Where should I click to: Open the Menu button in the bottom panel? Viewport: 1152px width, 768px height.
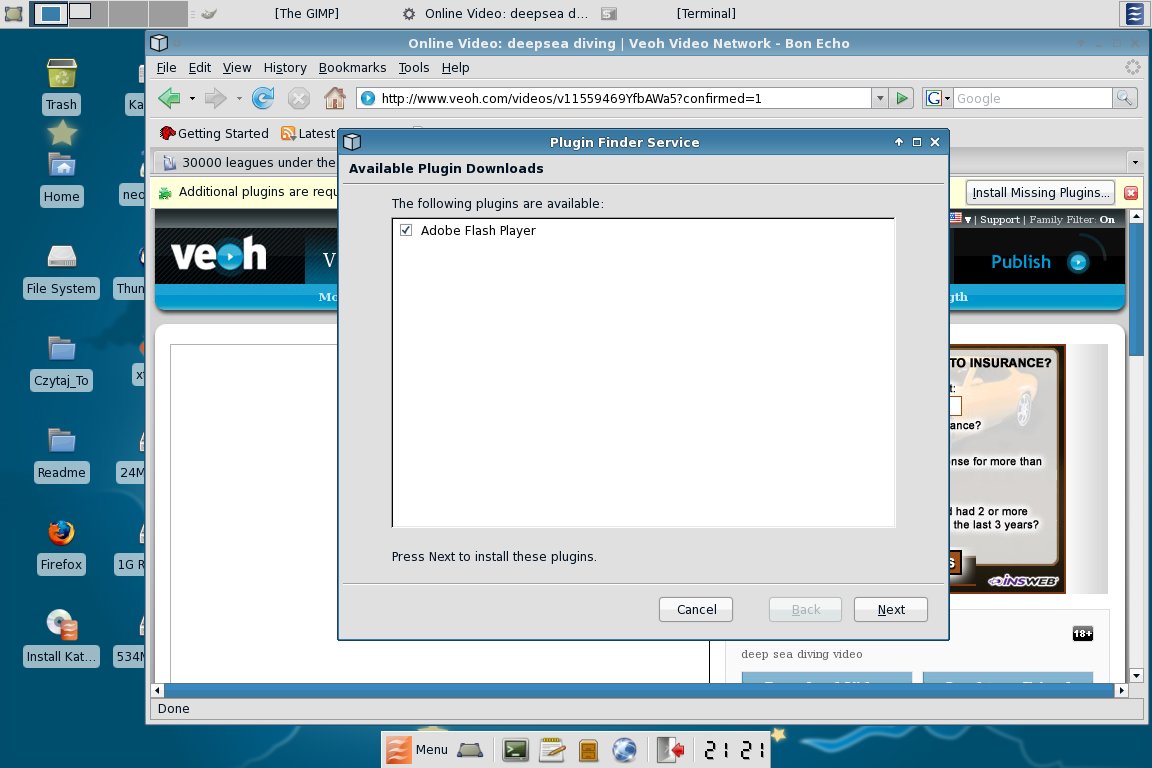(417, 750)
